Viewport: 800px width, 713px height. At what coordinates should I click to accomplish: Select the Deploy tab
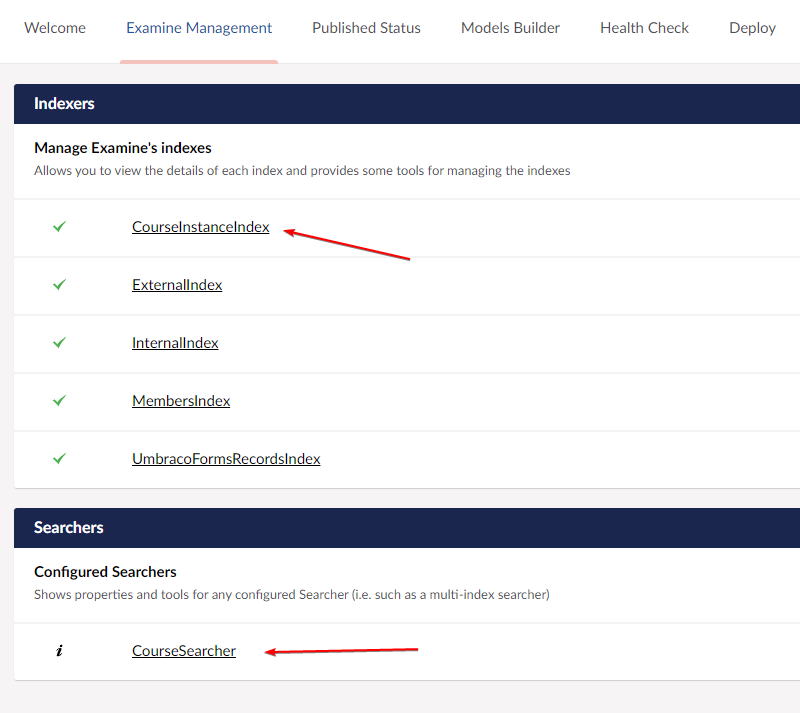tap(752, 28)
